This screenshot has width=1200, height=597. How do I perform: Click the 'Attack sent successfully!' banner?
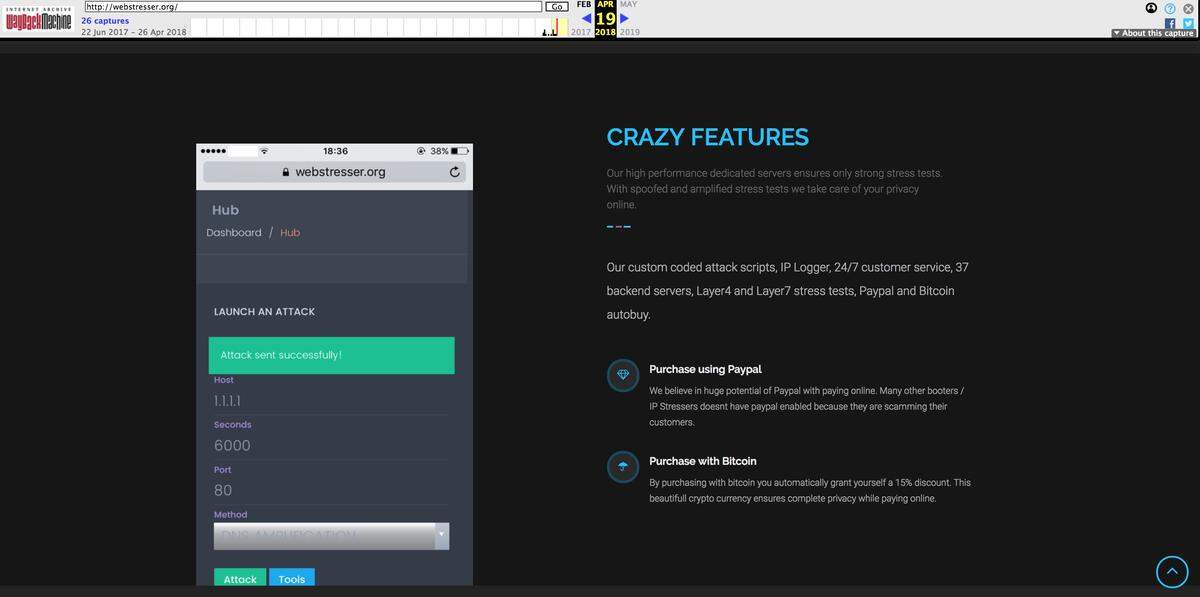[331, 355]
